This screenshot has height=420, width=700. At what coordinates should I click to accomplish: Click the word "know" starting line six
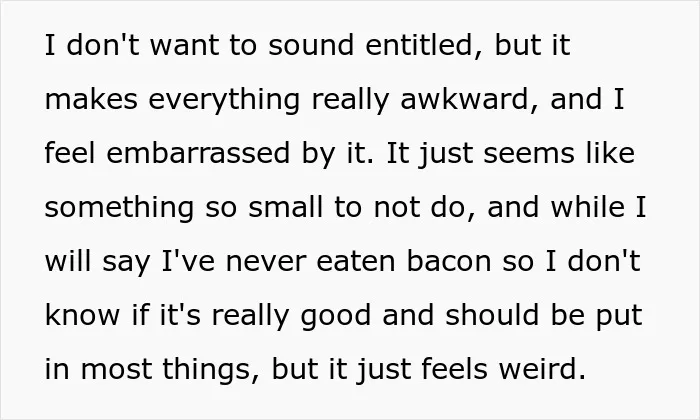coord(83,315)
